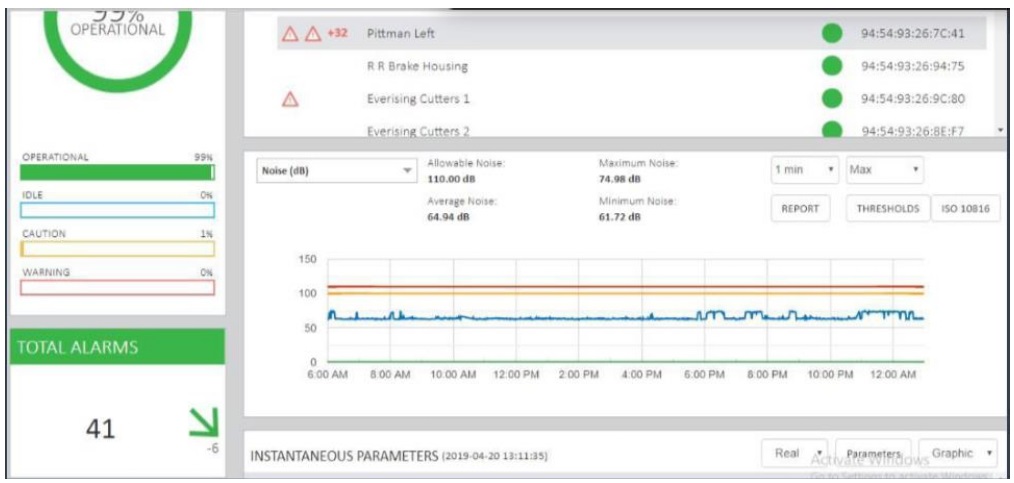Open the Real value type dropdown
This screenshot has width=1014, height=483.
794,453
